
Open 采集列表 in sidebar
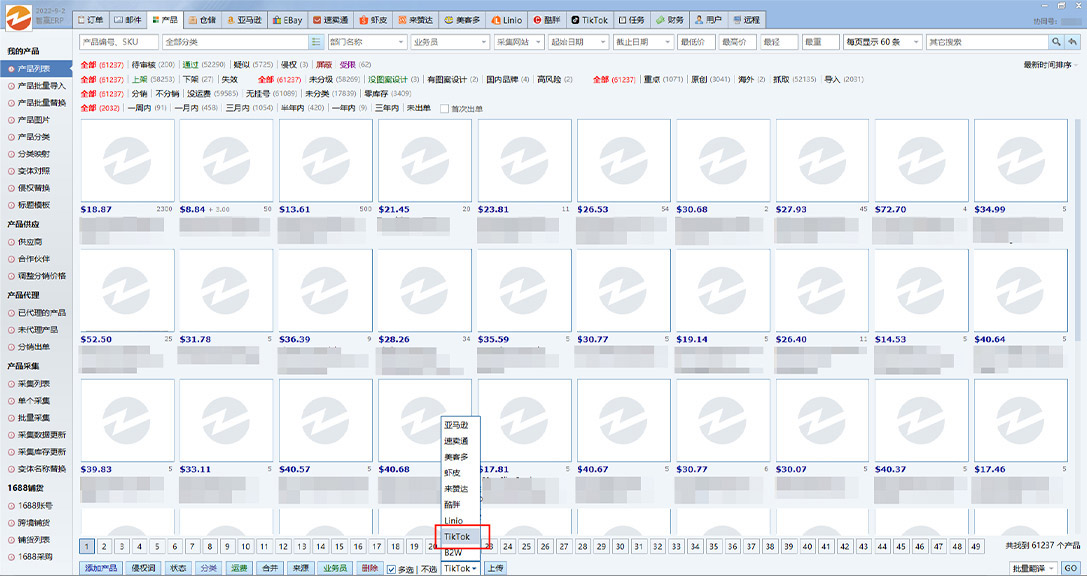[x=33, y=384]
